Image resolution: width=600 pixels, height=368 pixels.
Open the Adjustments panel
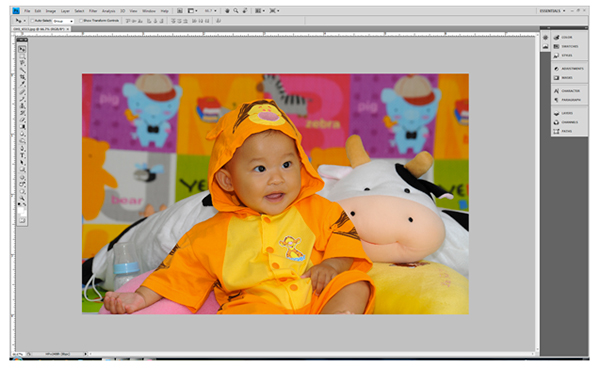[569, 68]
